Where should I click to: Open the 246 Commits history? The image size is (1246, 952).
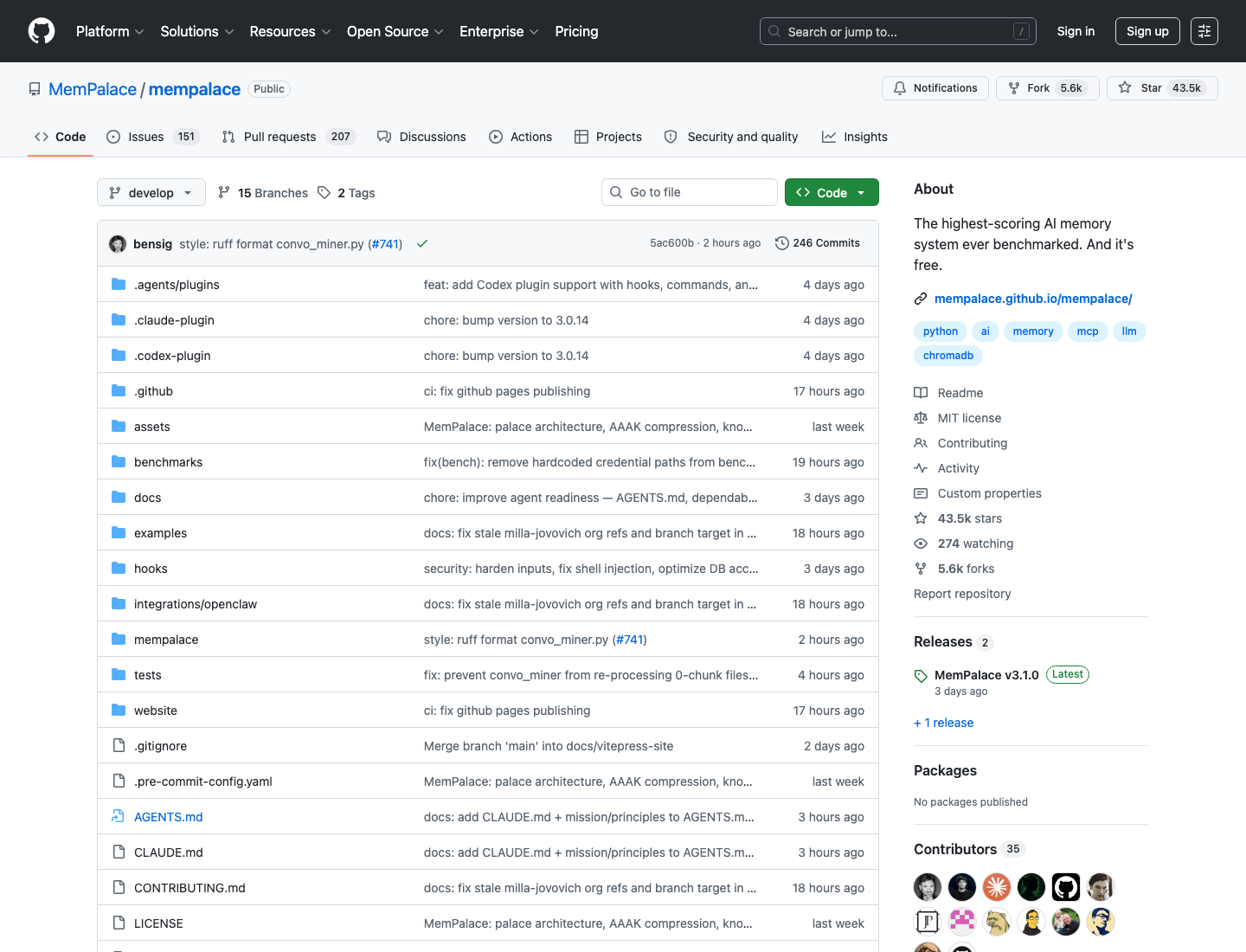point(818,243)
